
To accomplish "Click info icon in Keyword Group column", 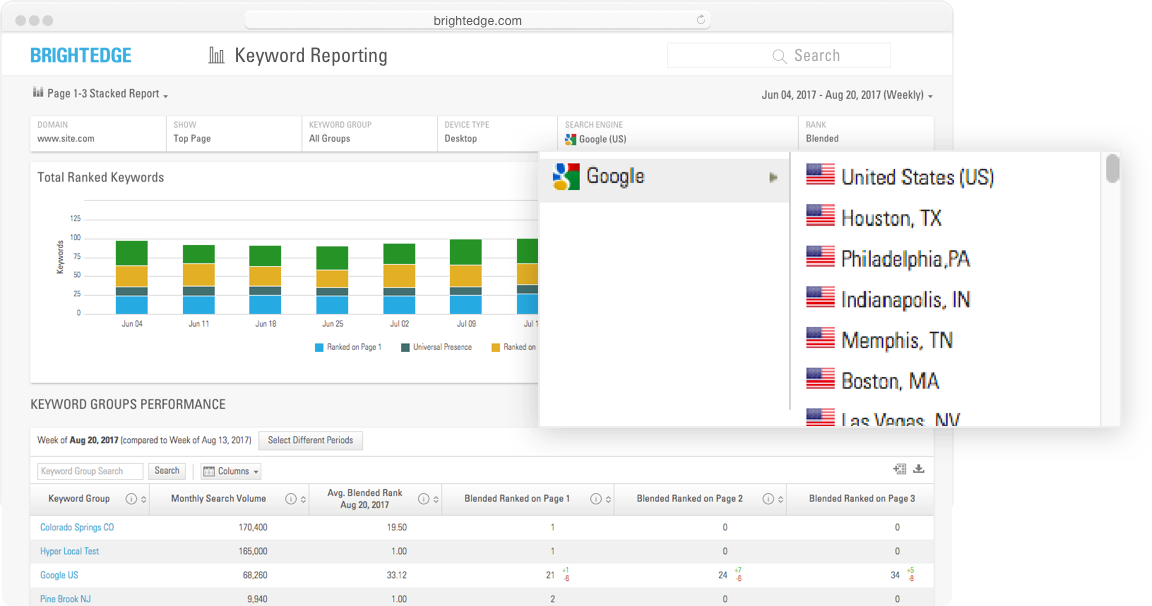I will point(131,499).
